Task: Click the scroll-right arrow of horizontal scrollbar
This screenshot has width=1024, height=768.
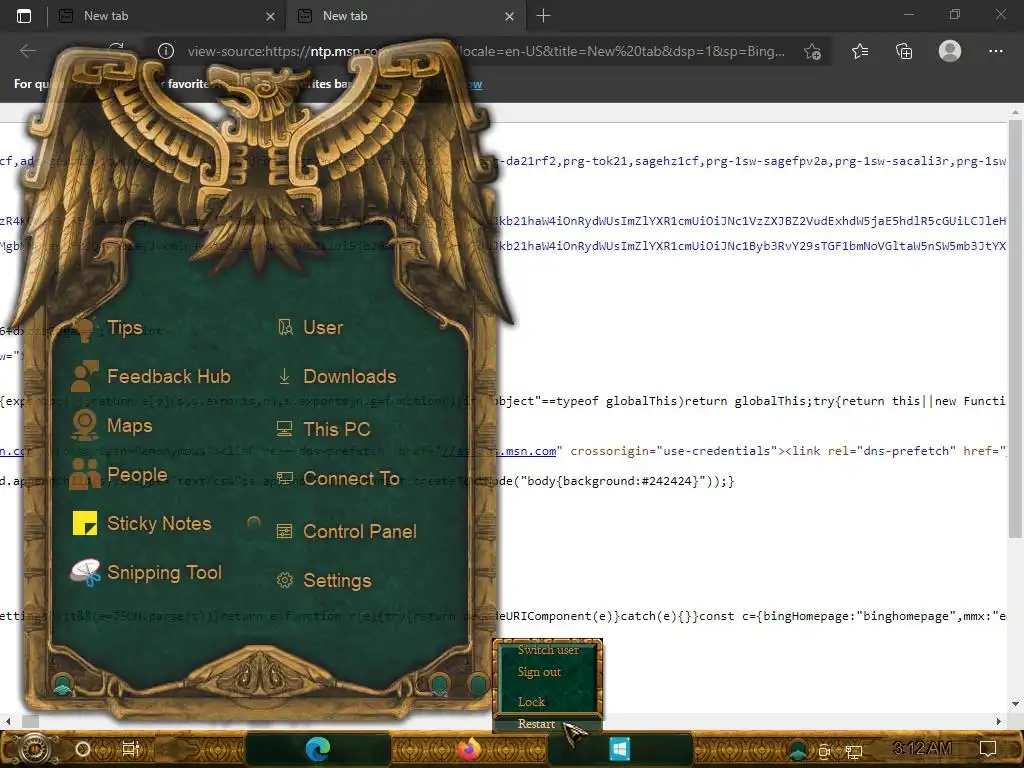Action: point(999,722)
